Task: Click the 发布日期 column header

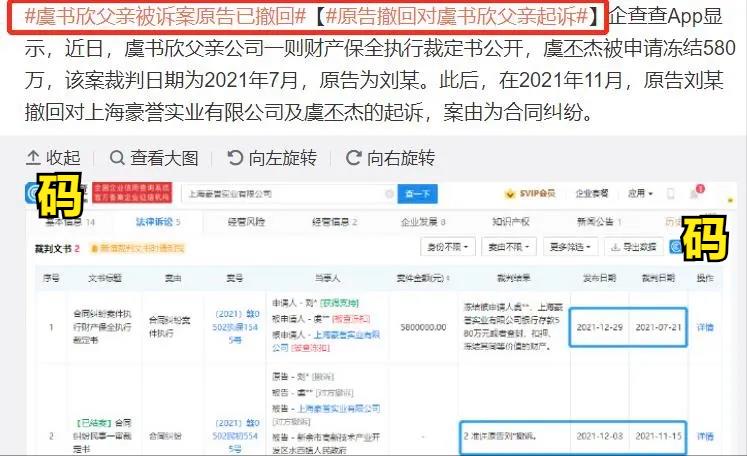Action: [599, 278]
